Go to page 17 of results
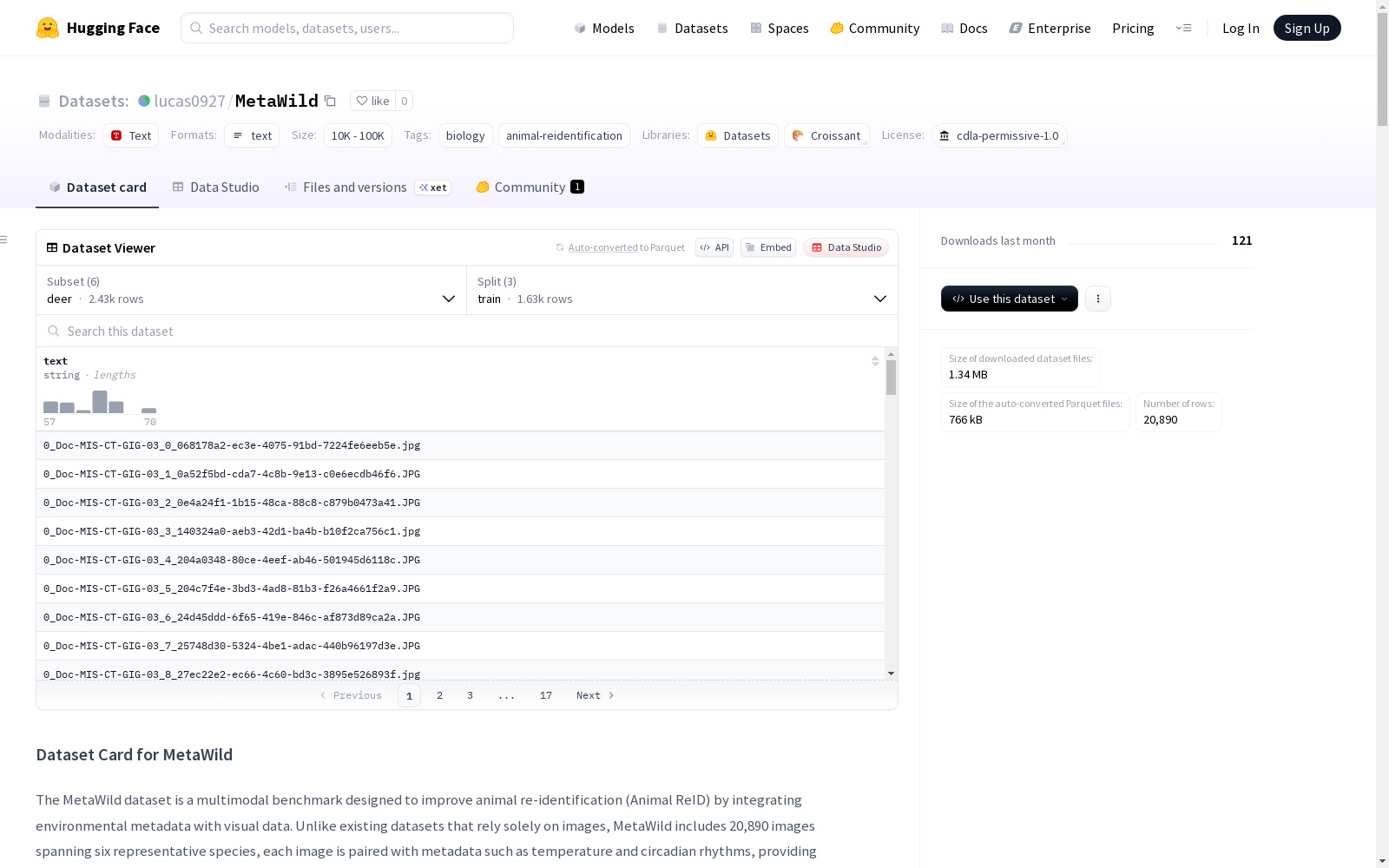1389x868 pixels. coord(546,695)
